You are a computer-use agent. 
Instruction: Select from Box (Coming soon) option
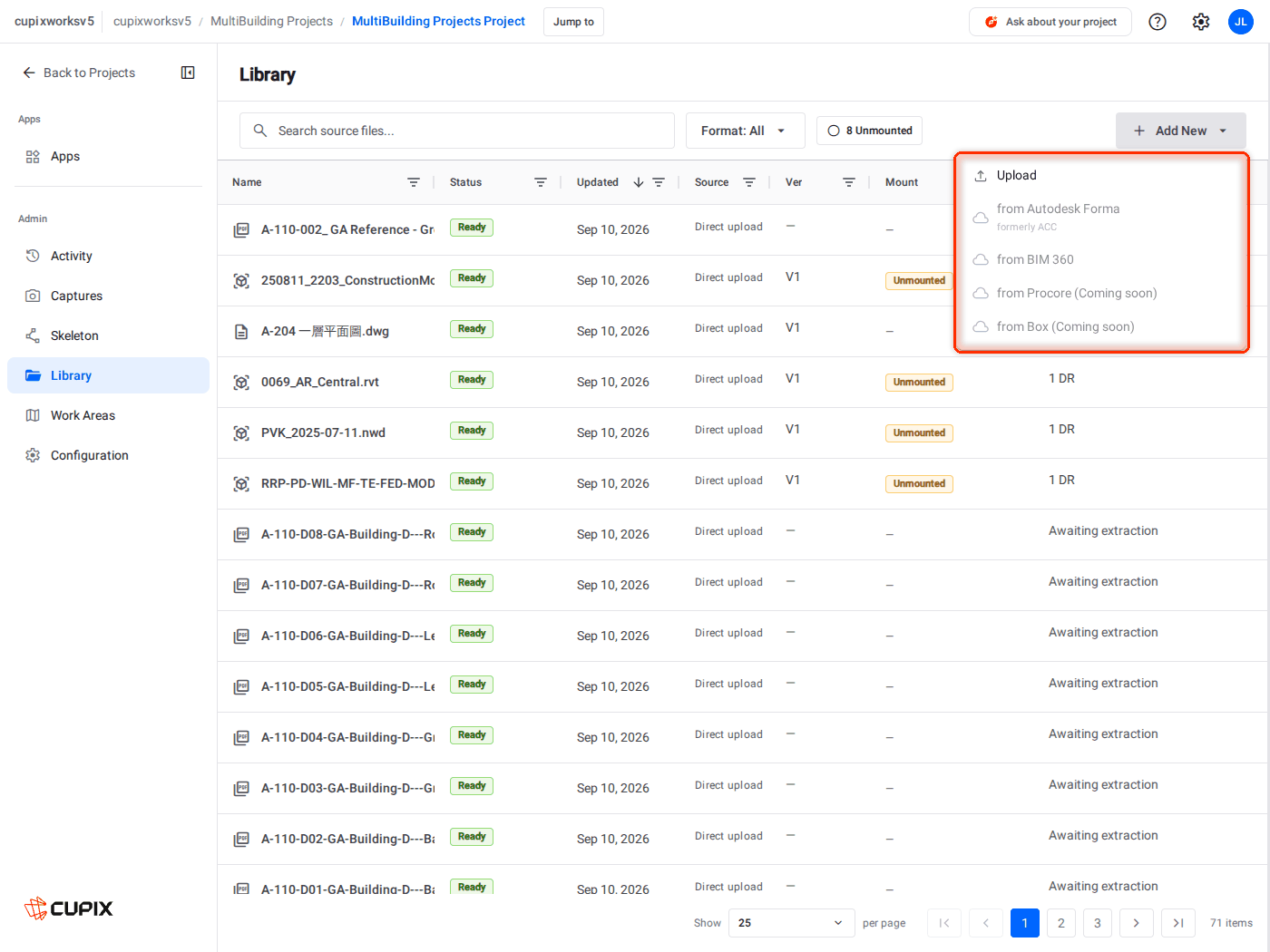1102,326
